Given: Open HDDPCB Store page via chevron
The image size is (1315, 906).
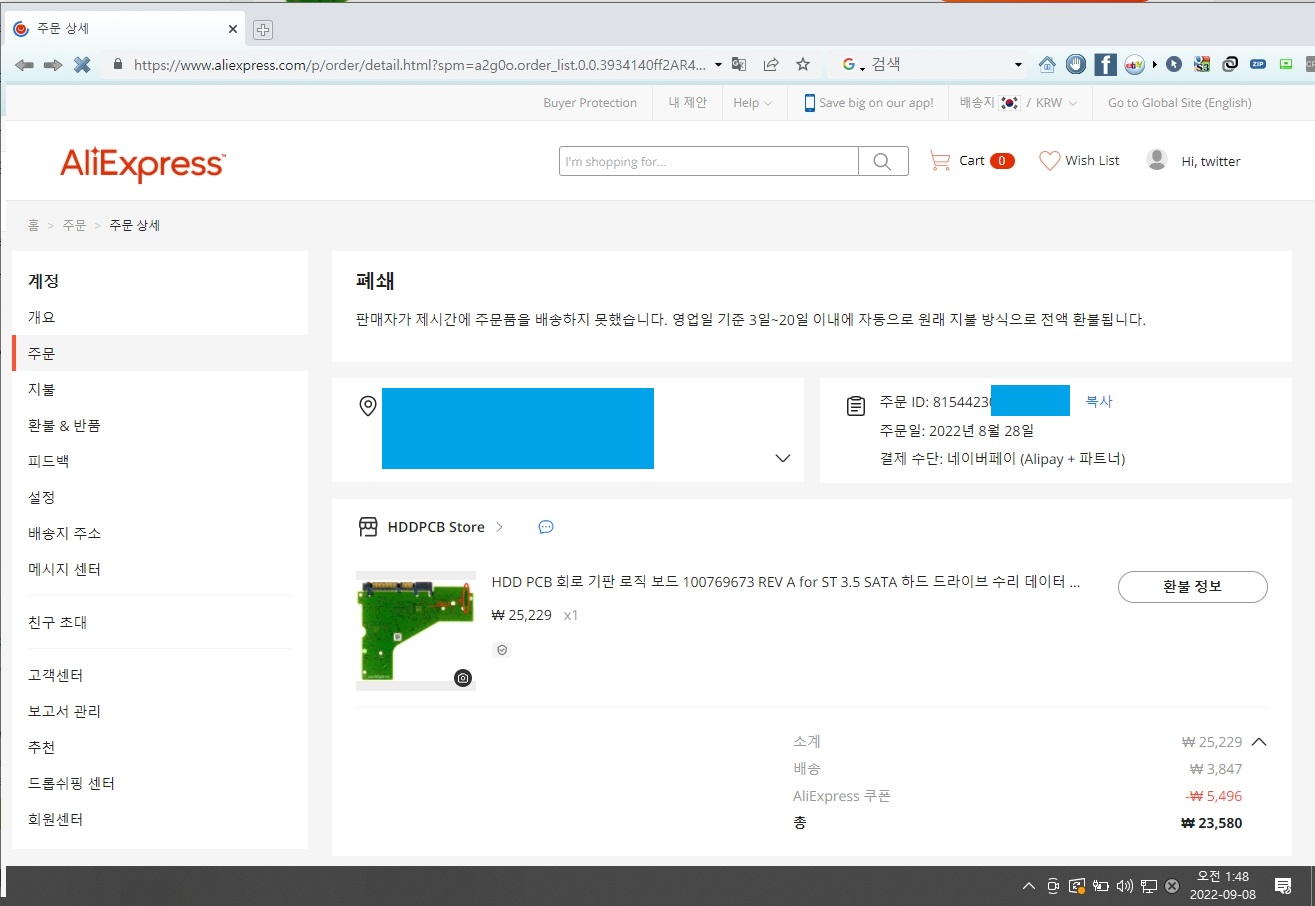Looking at the screenshot, I should click(500, 527).
